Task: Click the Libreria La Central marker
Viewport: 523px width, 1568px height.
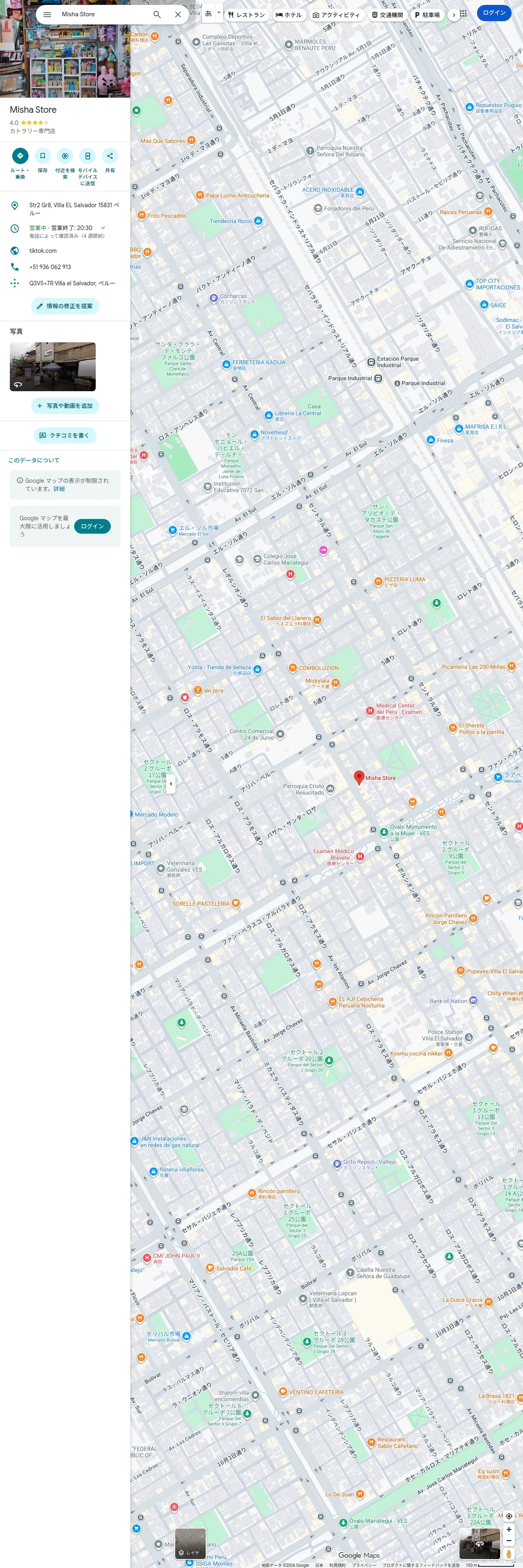Action: tap(268, 416)
